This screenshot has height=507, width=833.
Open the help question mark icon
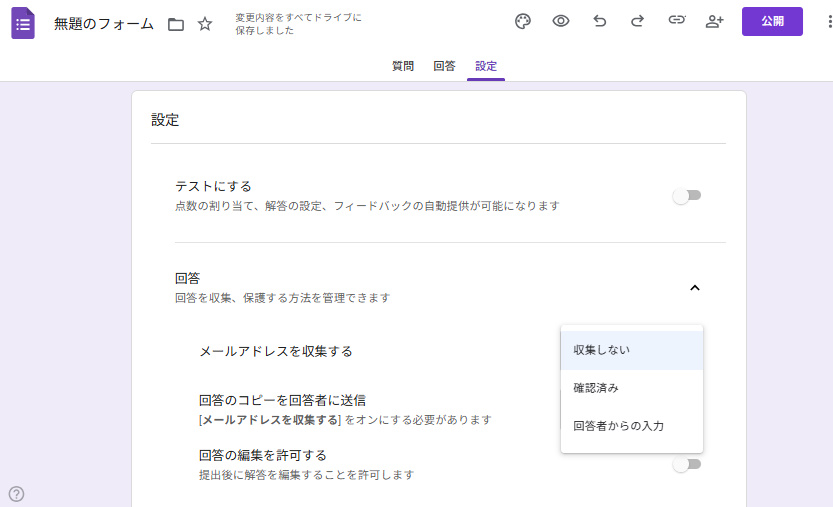point(16,493)
